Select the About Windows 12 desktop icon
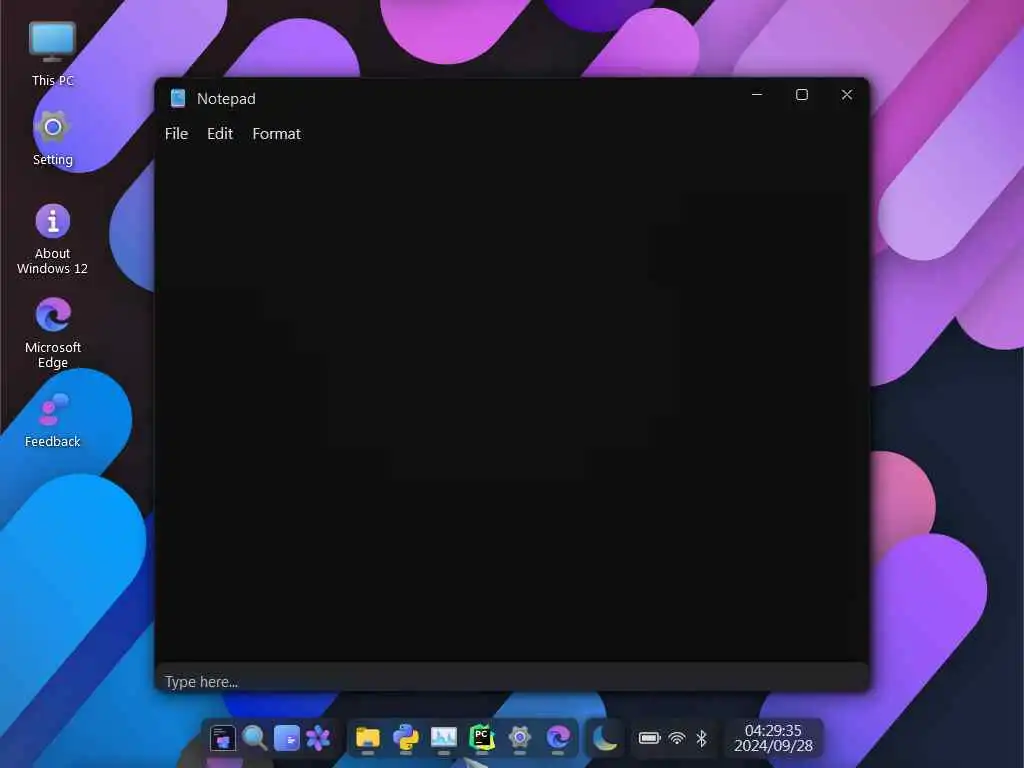The image size is (1024, 768). click(52, 239)
